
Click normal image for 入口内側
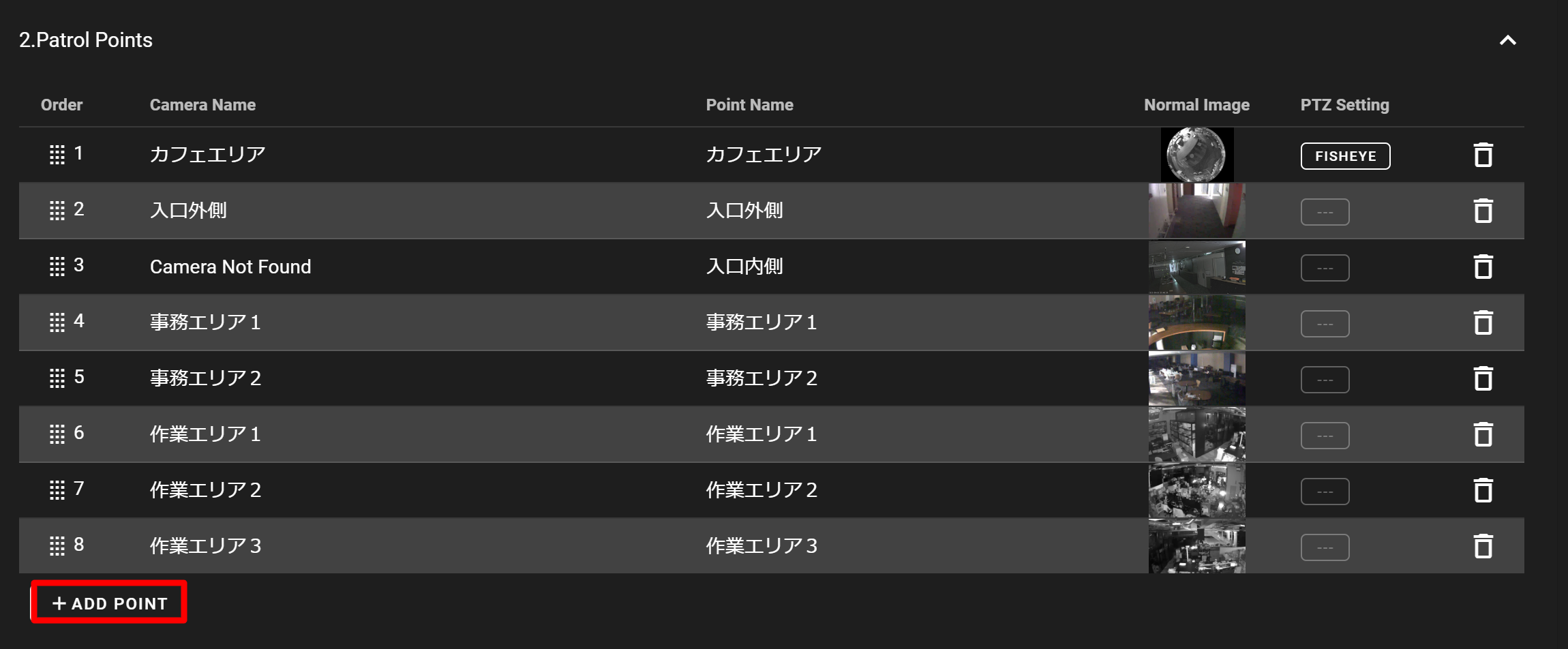click(x=1196, y=267)
